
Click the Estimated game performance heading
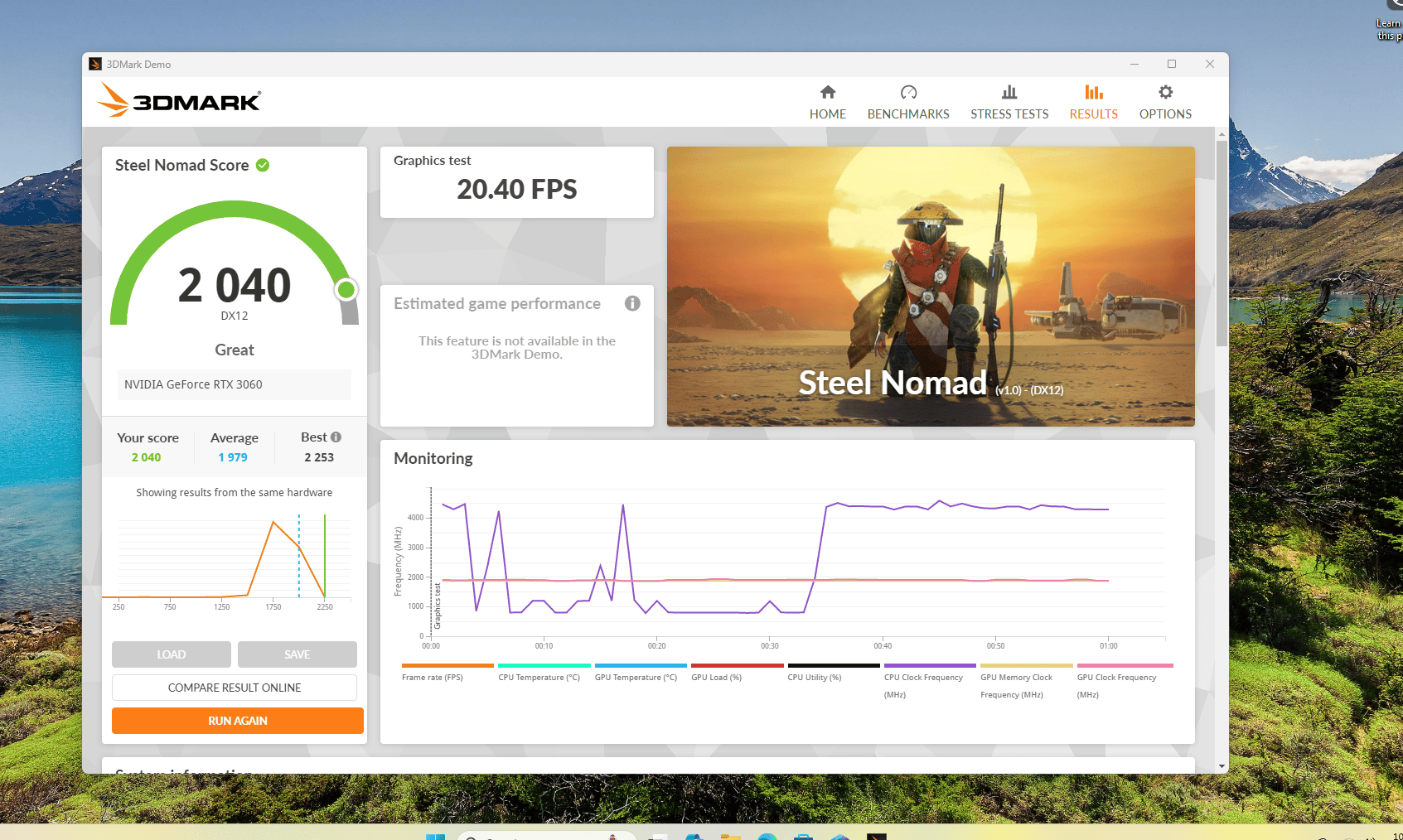497,303
